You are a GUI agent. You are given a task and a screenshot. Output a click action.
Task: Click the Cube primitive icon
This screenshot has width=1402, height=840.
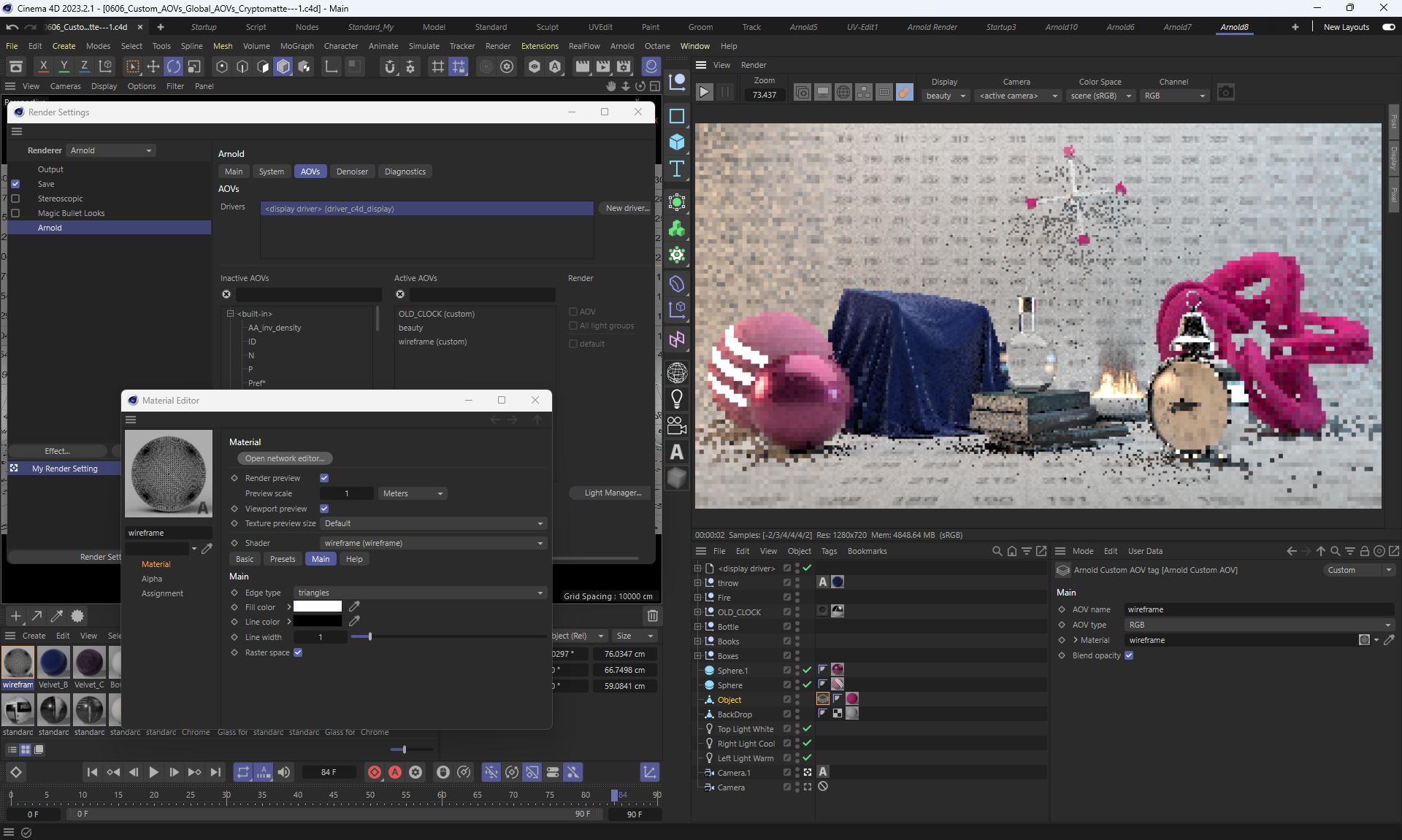point(677,142)
